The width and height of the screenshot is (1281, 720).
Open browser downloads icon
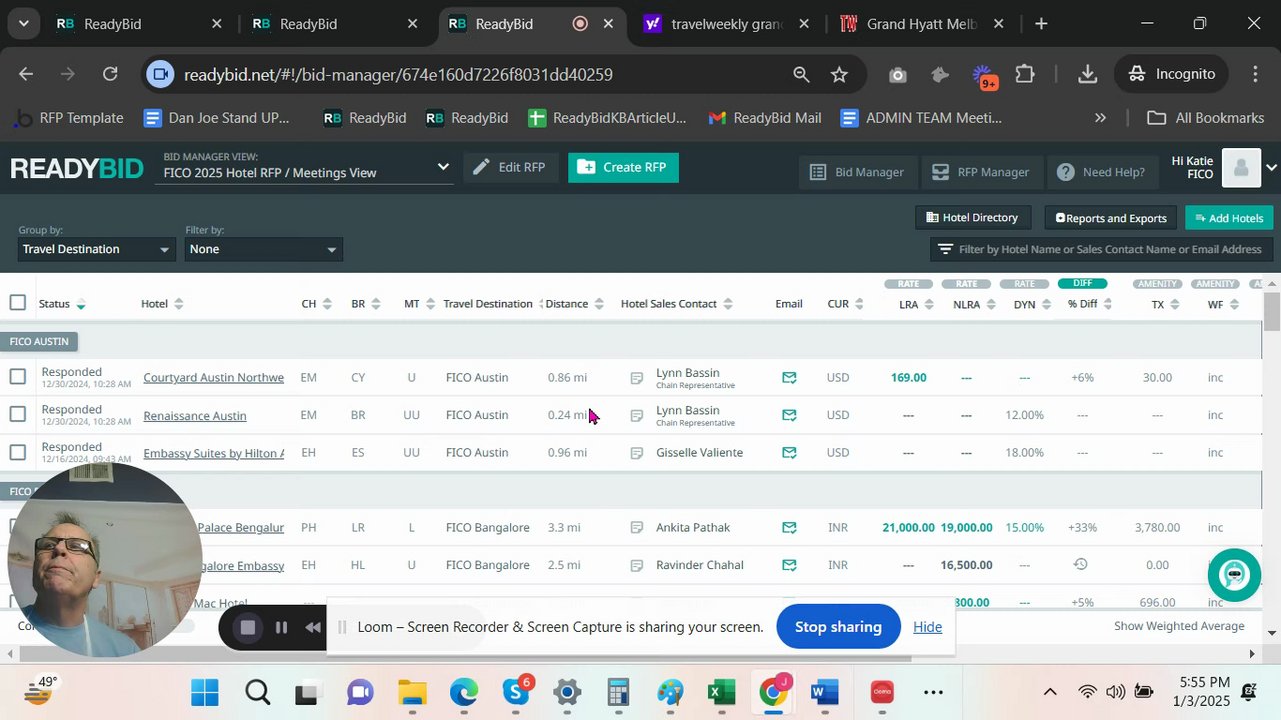pos(1088,74)
